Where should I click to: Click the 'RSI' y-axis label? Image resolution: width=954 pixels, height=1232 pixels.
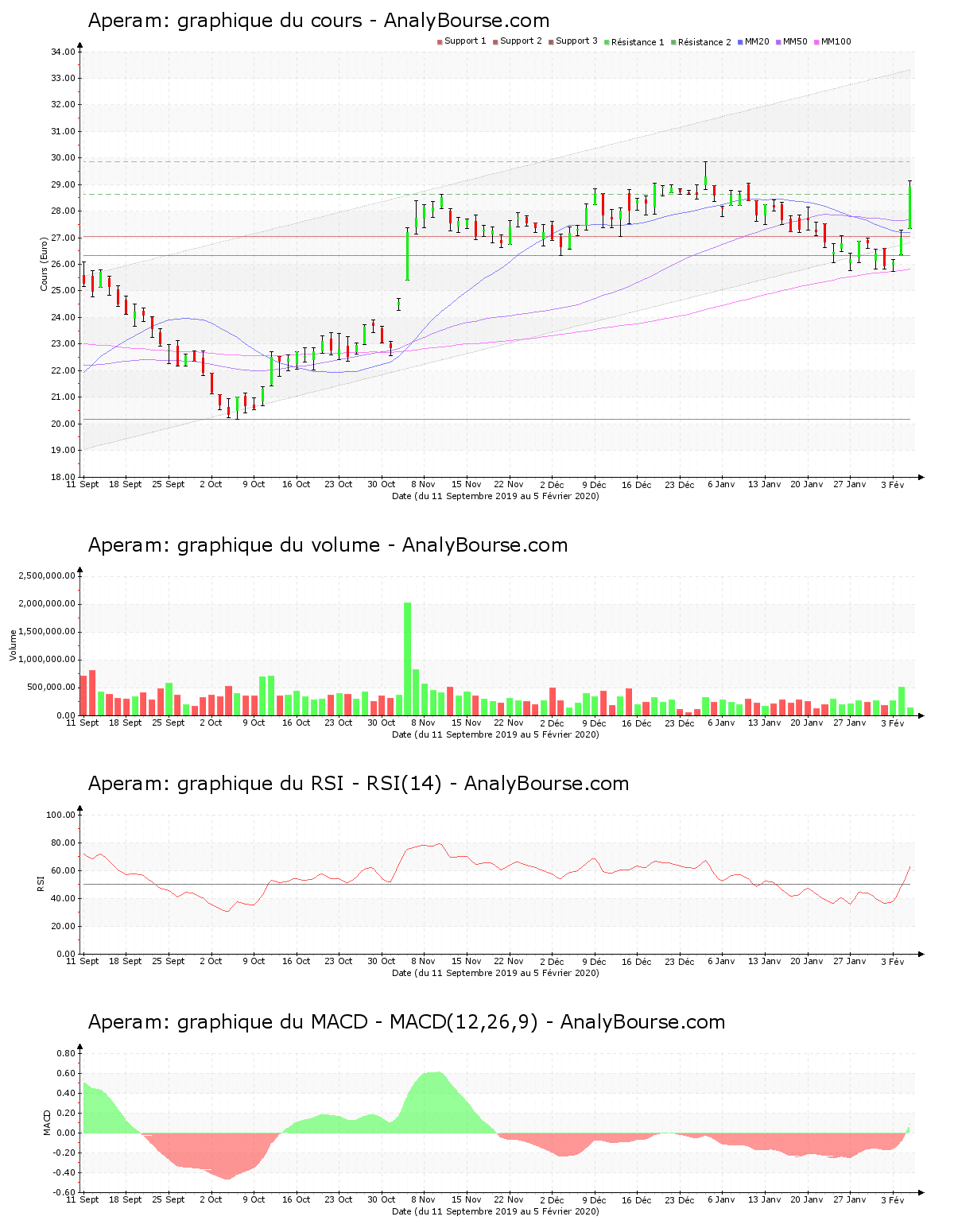pyautogui.click(x=41, y=883)
